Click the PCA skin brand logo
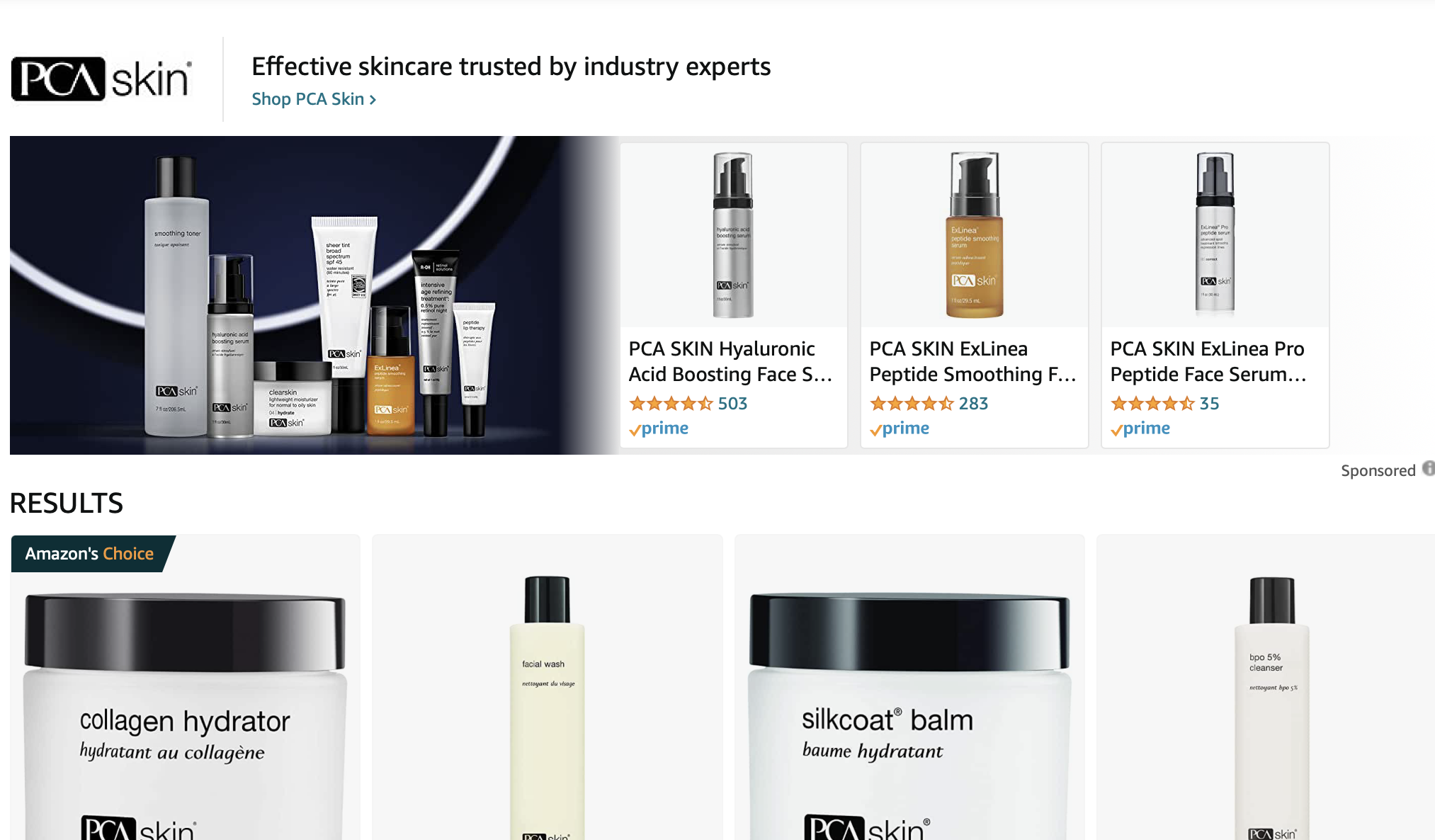Screen dimensions: 1435x840 tap(101, 79)
